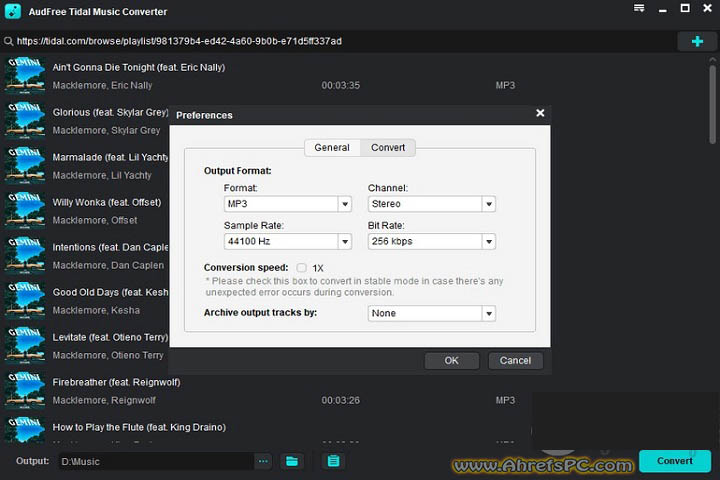
Task: Open the Channel dropdown showing Stereo
Action: coord(432,204)
